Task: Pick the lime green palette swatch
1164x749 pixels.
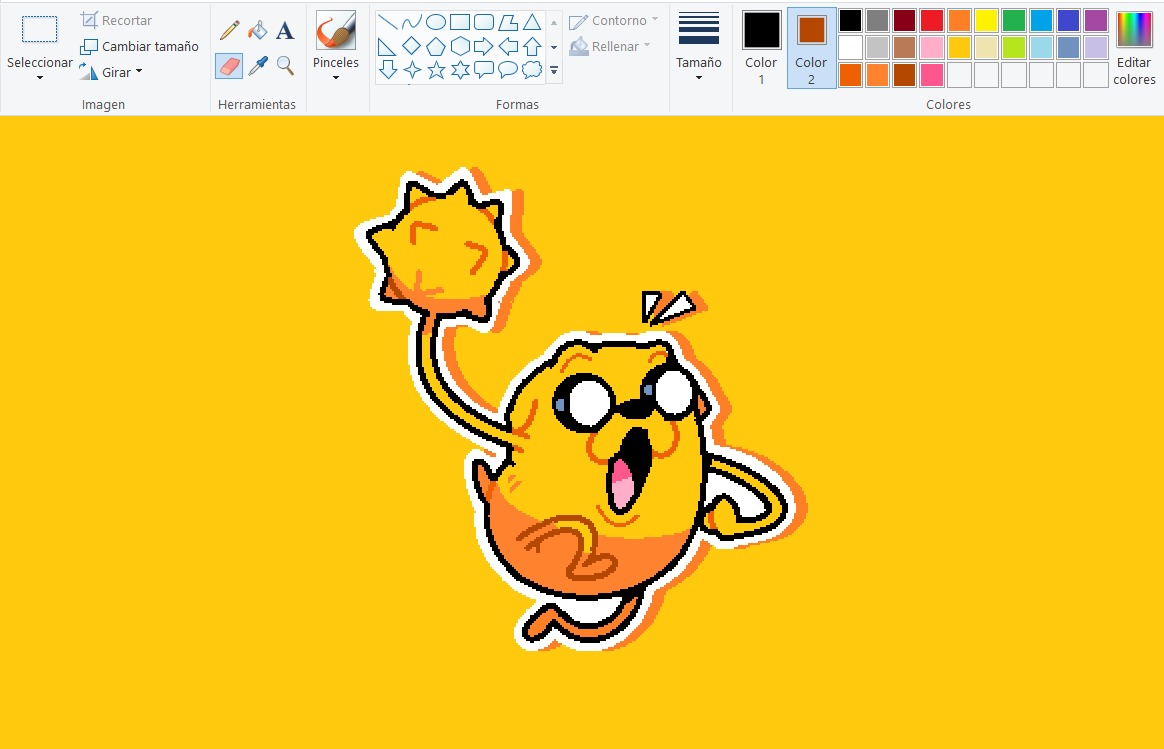Action: 1013,48
